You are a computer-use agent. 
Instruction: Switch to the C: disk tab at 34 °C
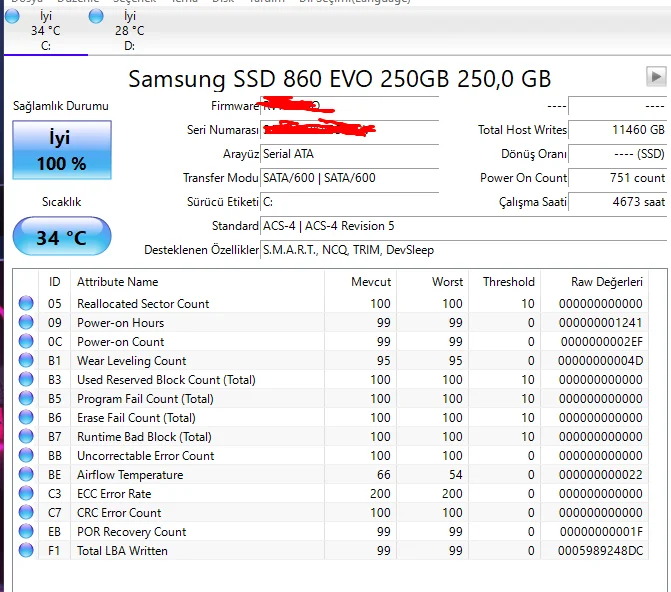46,30
